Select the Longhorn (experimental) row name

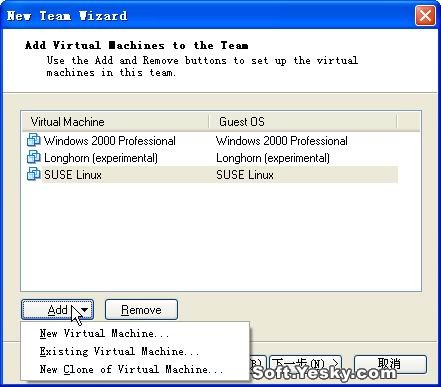pyautogui.click(x=101, y=158)
